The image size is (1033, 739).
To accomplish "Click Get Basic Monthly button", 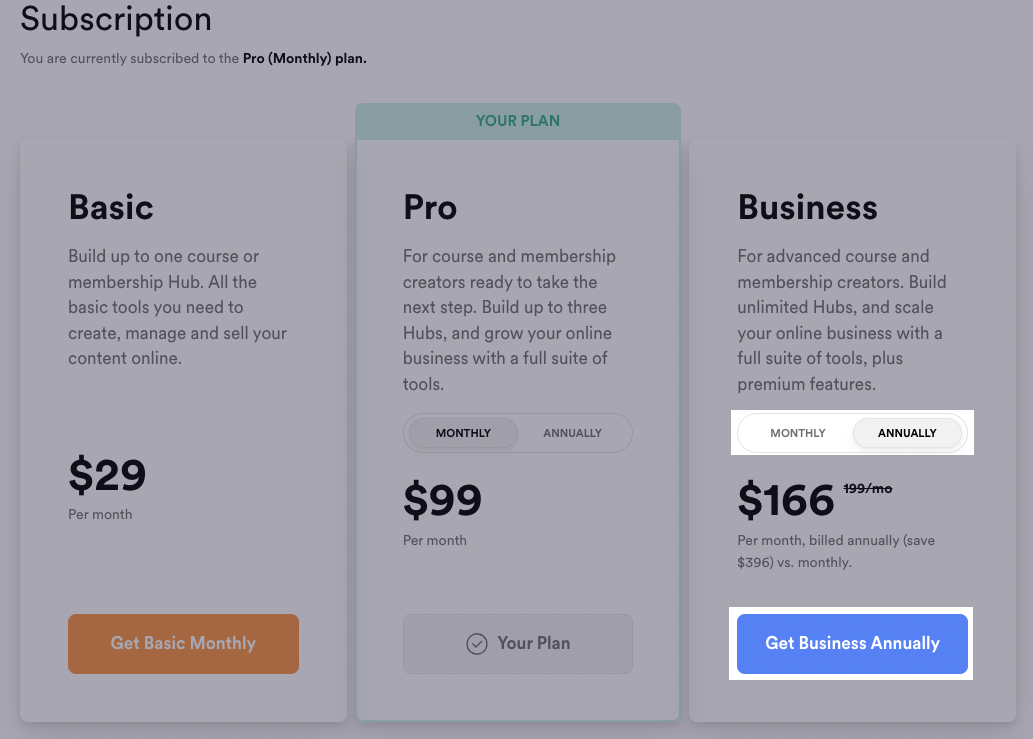I will point(183,643).
